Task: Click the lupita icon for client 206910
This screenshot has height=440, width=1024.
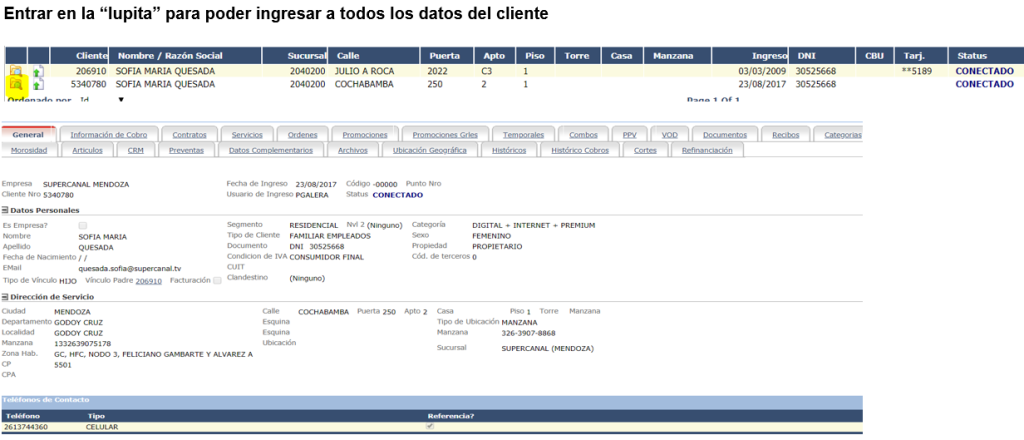Action: [16, 72]
